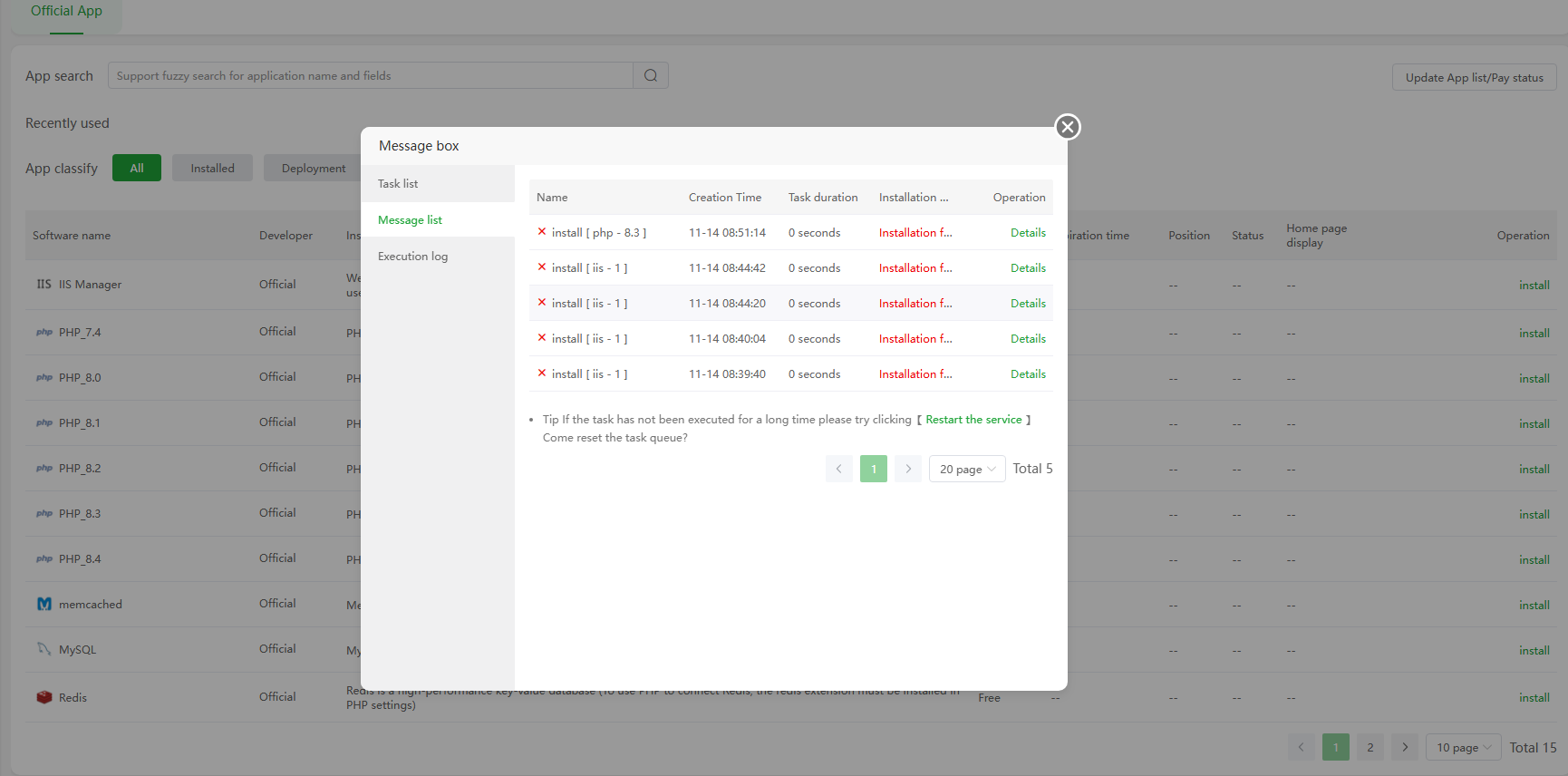Image resolution: width=1568 pixels, height=776 pixels.
Task: Click the MySQL dolphin icon
Action: (x=44, y=649)
